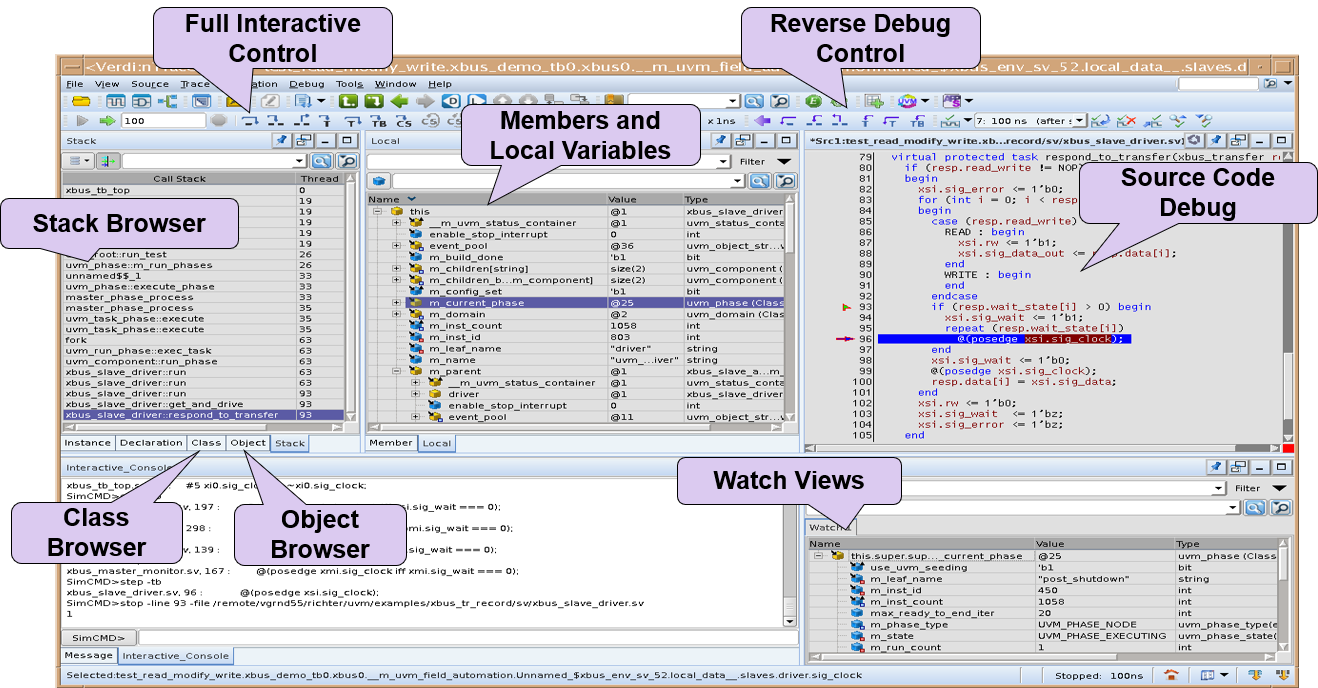Click the UVM toolbar icon

907,101
